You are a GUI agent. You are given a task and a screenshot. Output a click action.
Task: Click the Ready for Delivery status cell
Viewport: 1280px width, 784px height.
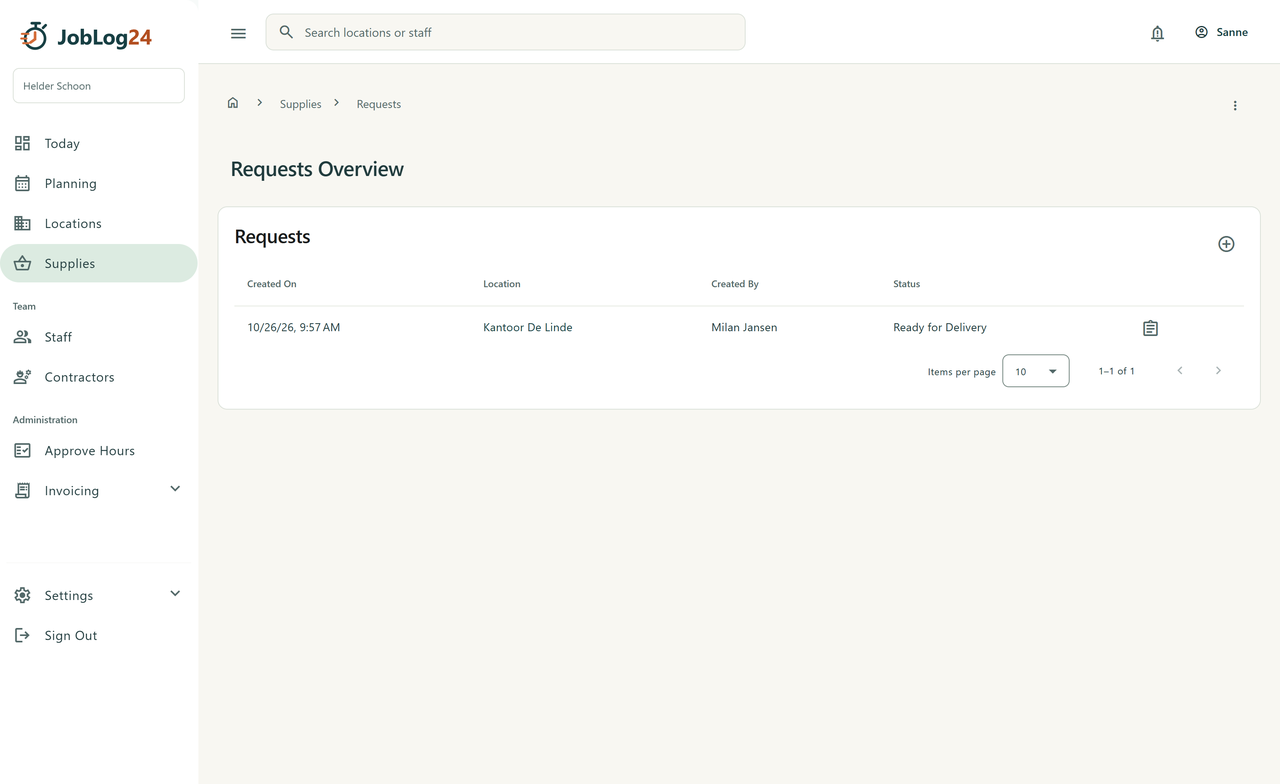pos(940,327)
